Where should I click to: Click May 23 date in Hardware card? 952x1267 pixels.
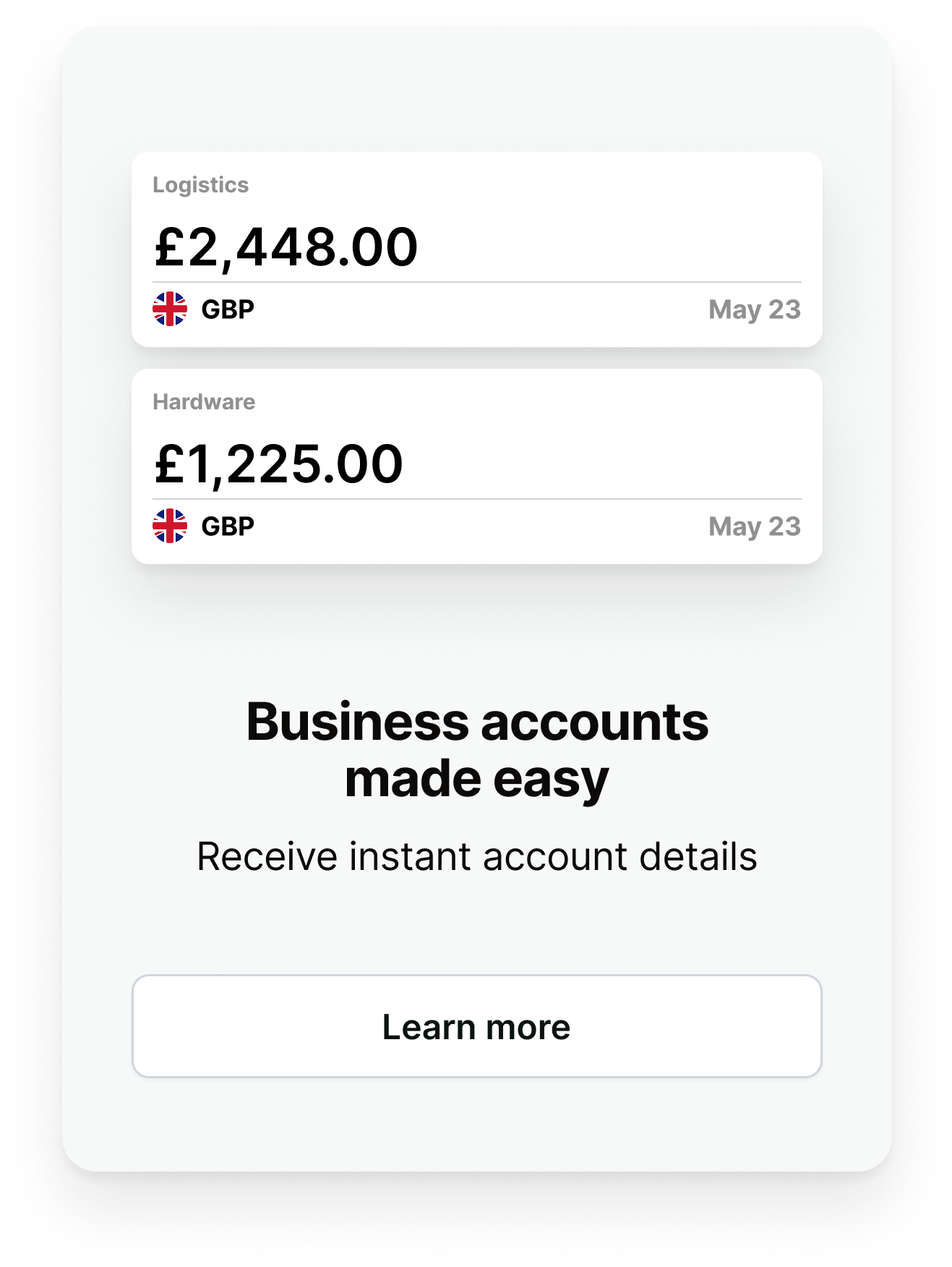(755, 527)
